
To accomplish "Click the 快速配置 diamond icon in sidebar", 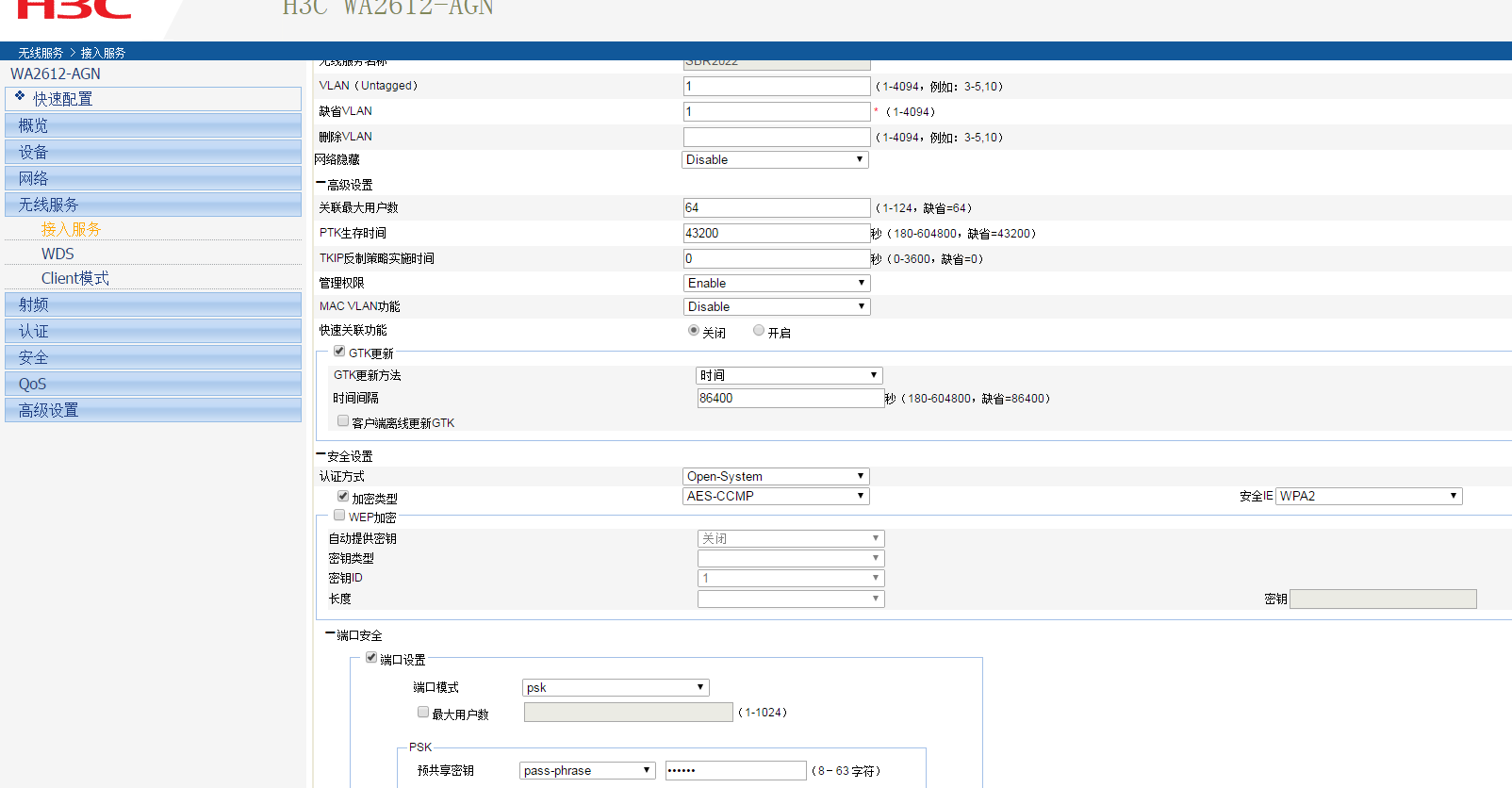I will (x=20, y=96).
